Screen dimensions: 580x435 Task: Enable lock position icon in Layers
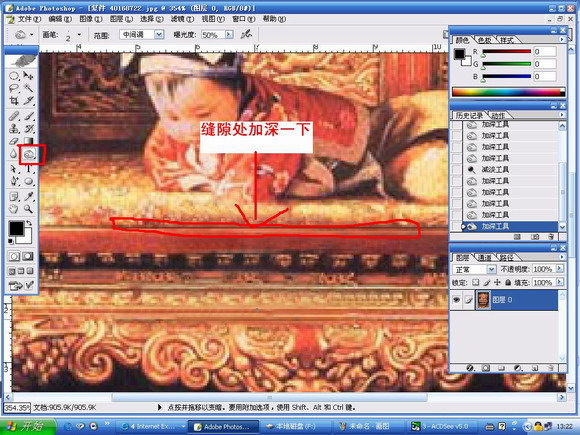point(498,283)
